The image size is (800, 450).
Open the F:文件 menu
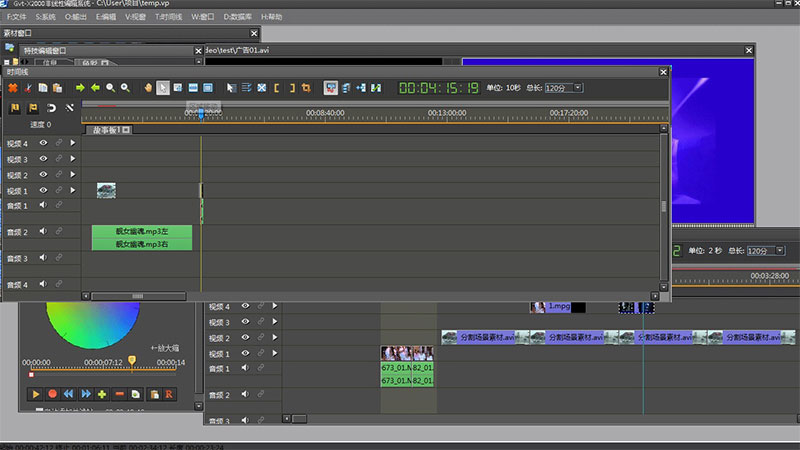[x=17, y=16]
